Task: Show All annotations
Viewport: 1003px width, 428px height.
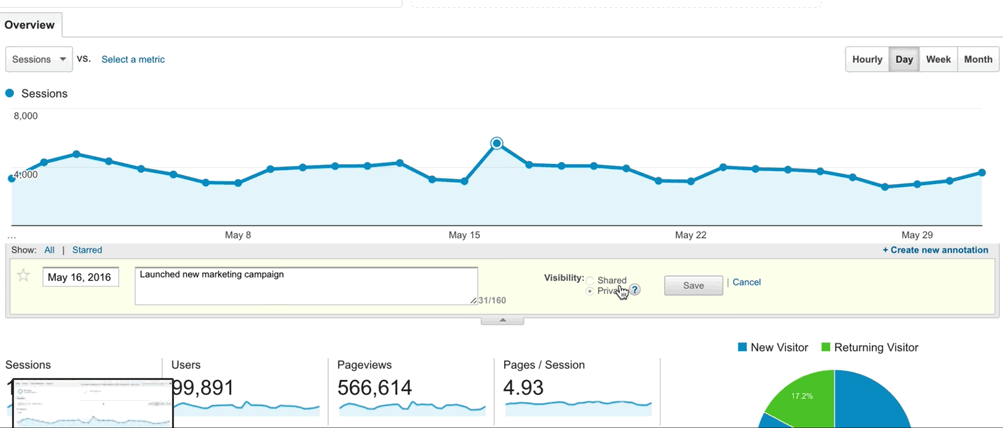Action: (x=49, y=250)
